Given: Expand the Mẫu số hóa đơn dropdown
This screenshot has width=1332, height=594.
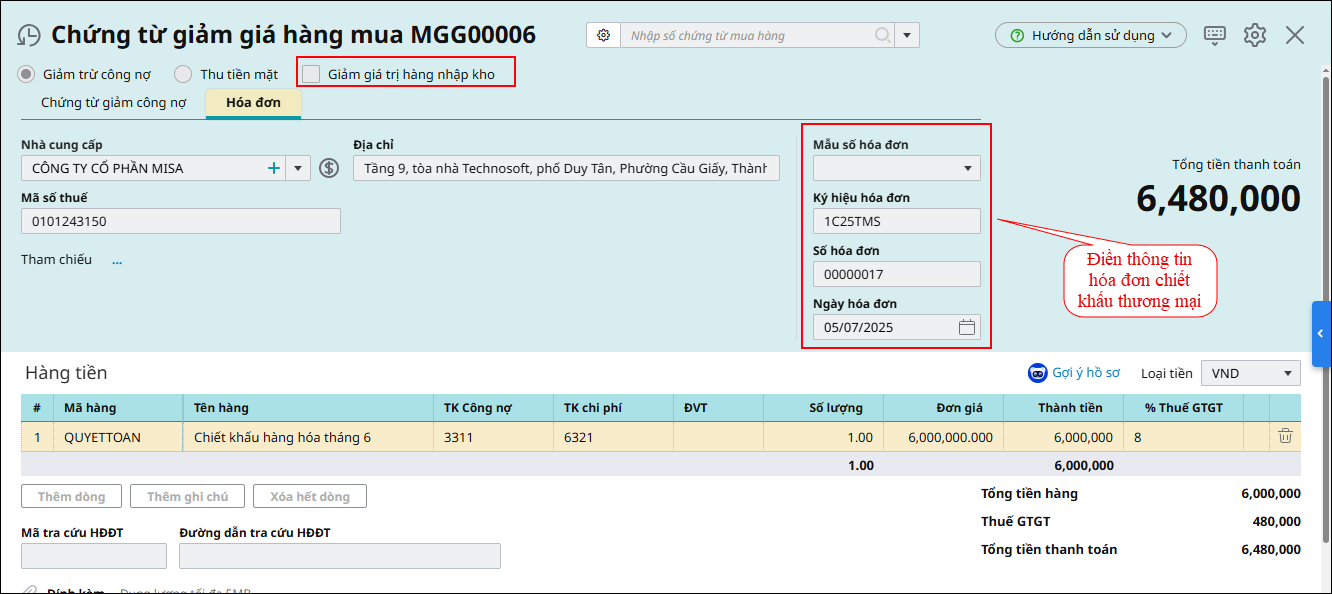Looking at the screenshot, I should tap(967, 168).
